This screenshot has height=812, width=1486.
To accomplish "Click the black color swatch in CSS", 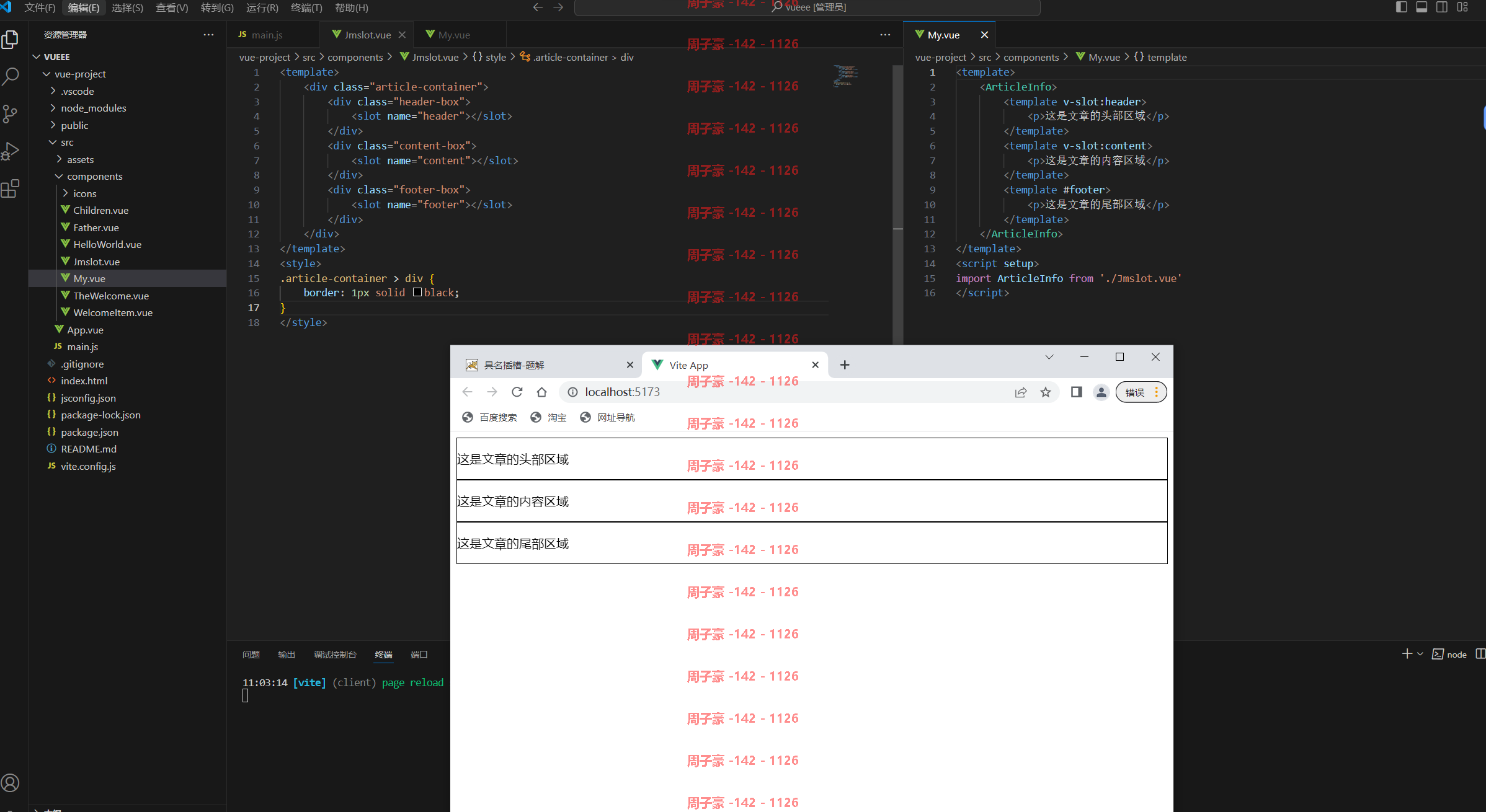I will (x=417, y=293).
